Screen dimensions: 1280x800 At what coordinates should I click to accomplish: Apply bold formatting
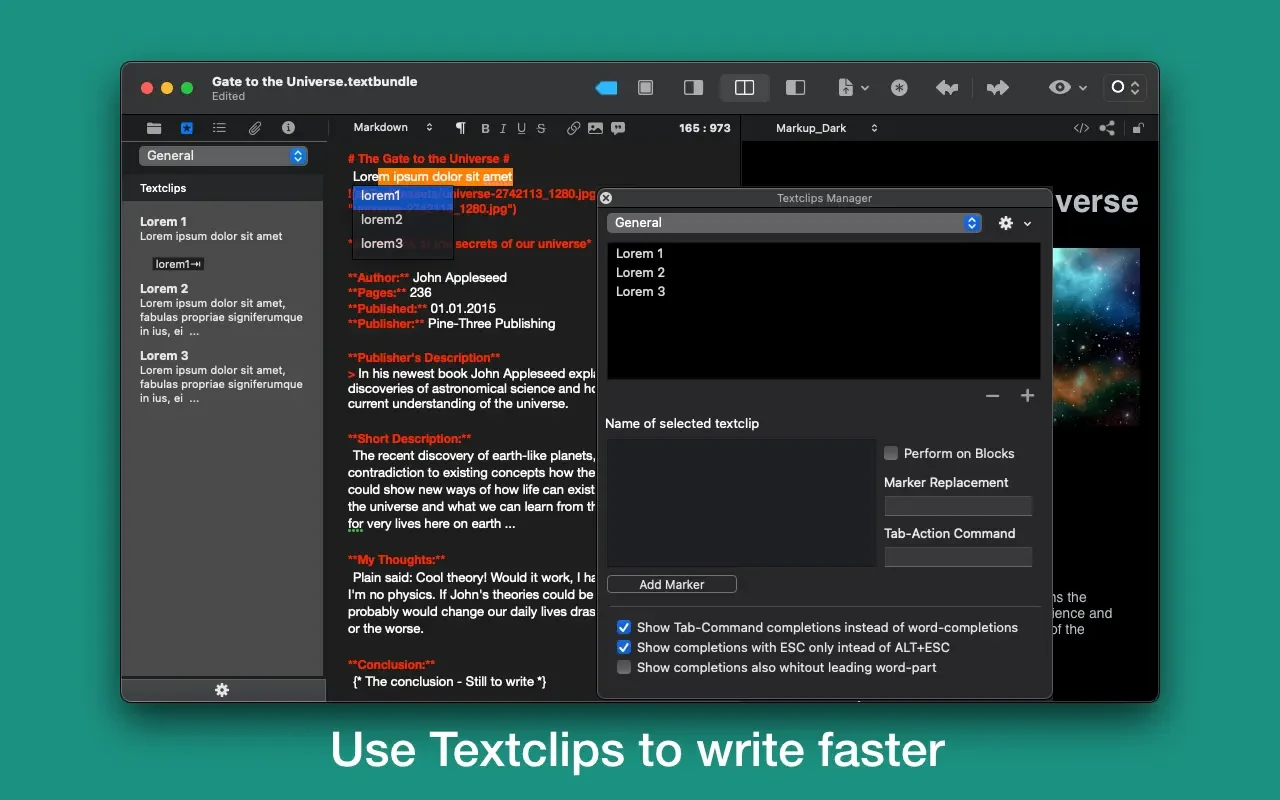click(x=485, y=128)
